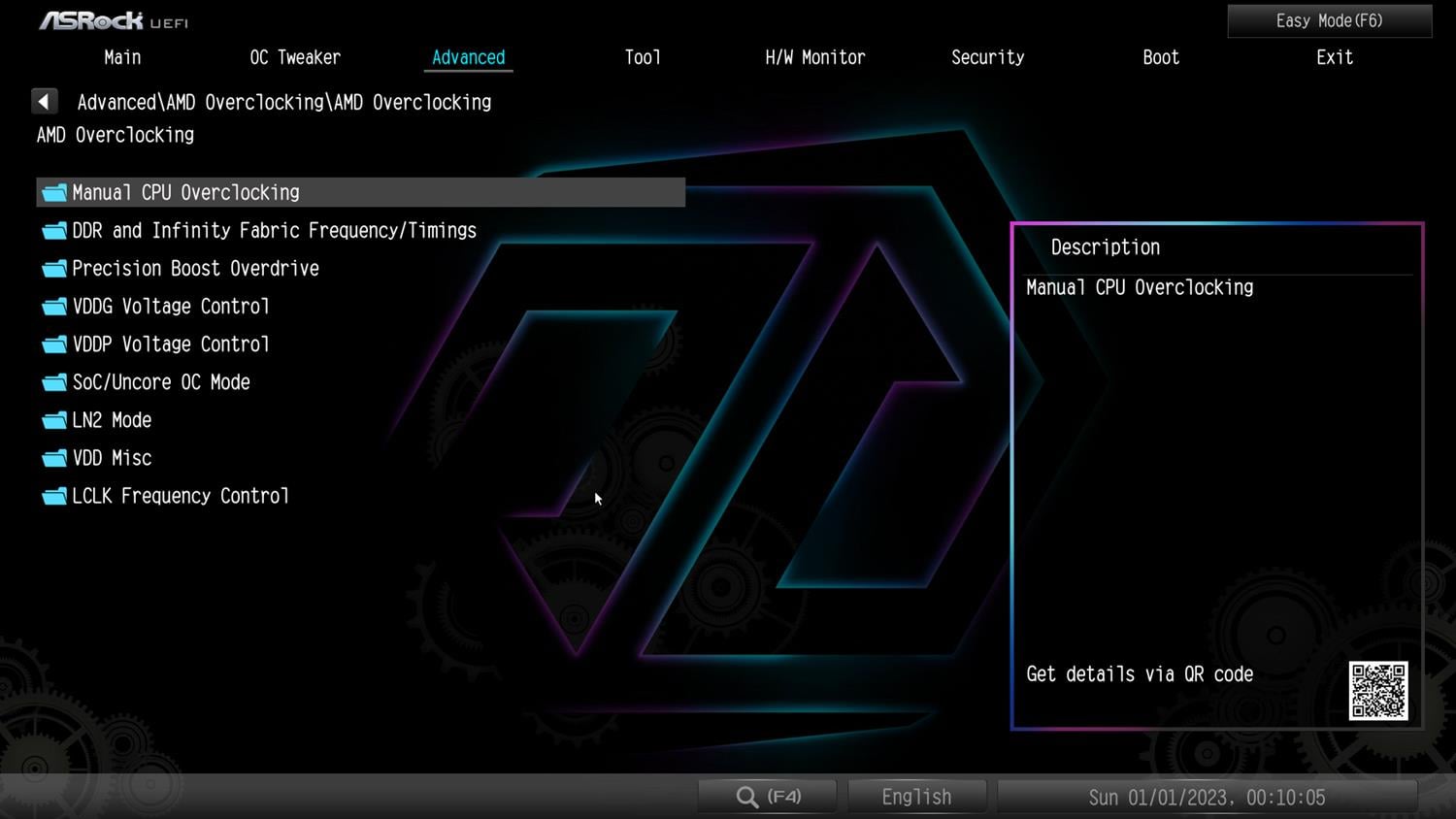Switch to Easy Mode (F6)
Image resolution: width=1456 pixels, height=819 pixels.
(1329, 20)
